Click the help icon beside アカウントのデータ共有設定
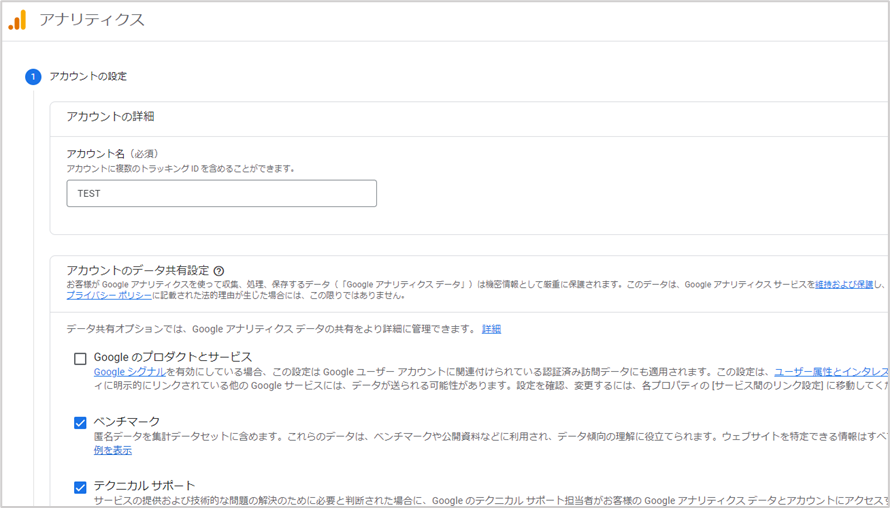The width and height of the screenshot is (890, 508). pos(219,271)
